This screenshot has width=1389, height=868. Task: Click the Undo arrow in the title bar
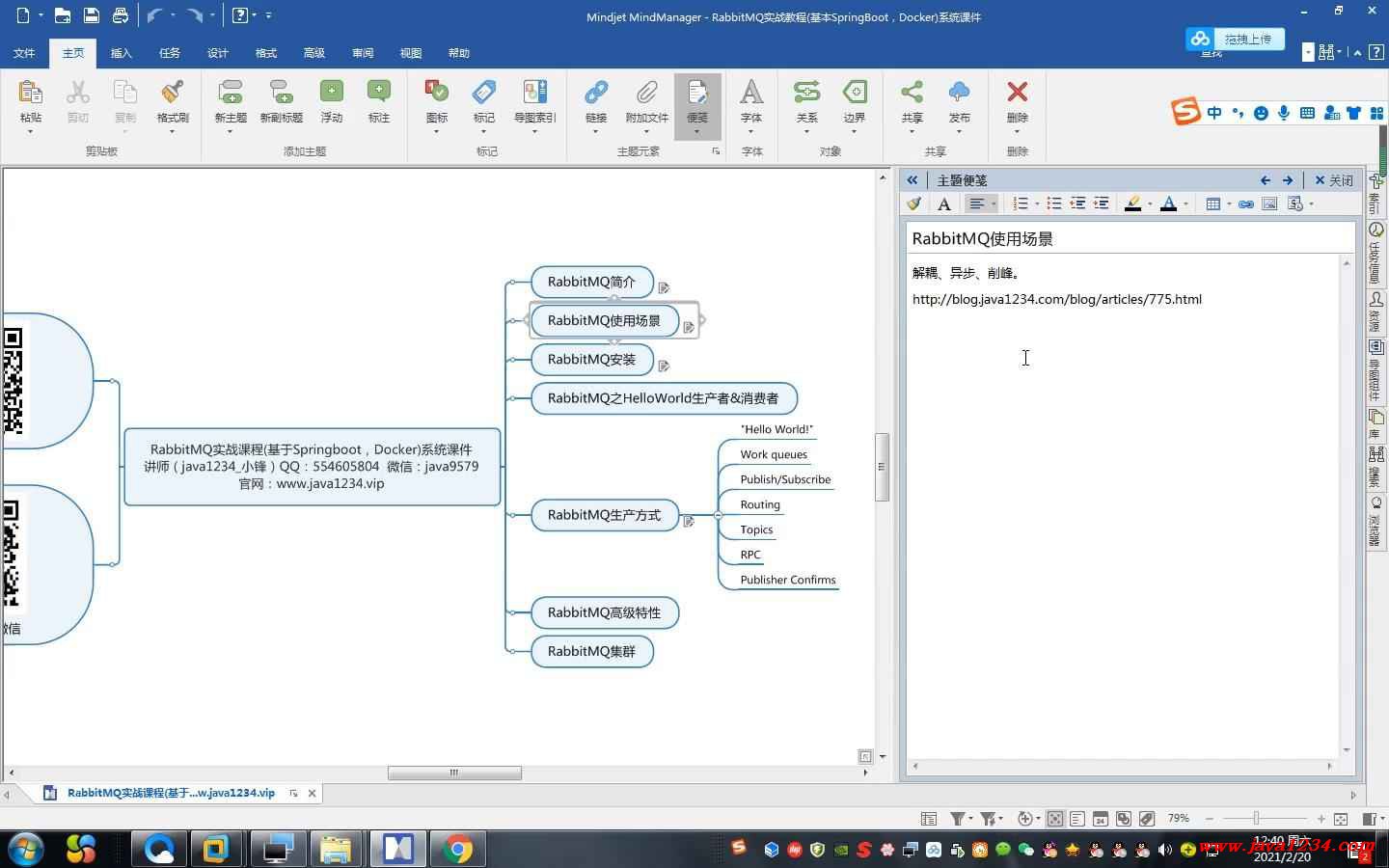click(154, 15)
